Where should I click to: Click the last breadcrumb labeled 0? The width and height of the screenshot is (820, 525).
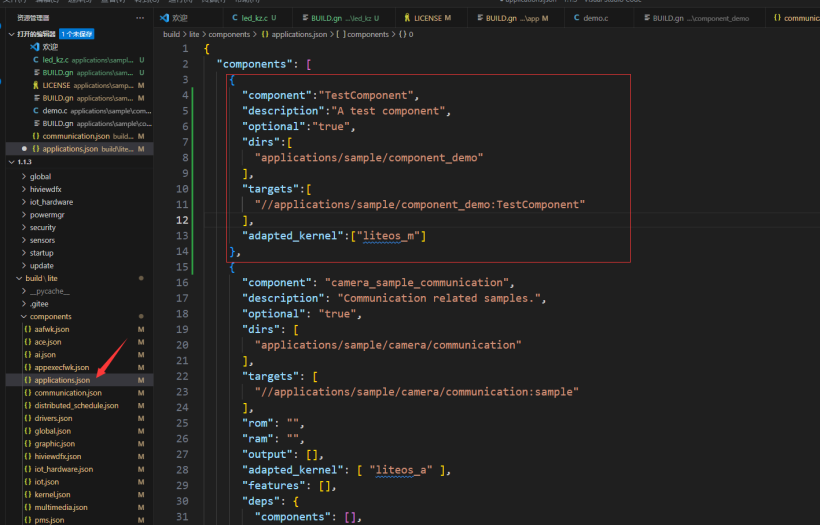click(x=406, y=34)
